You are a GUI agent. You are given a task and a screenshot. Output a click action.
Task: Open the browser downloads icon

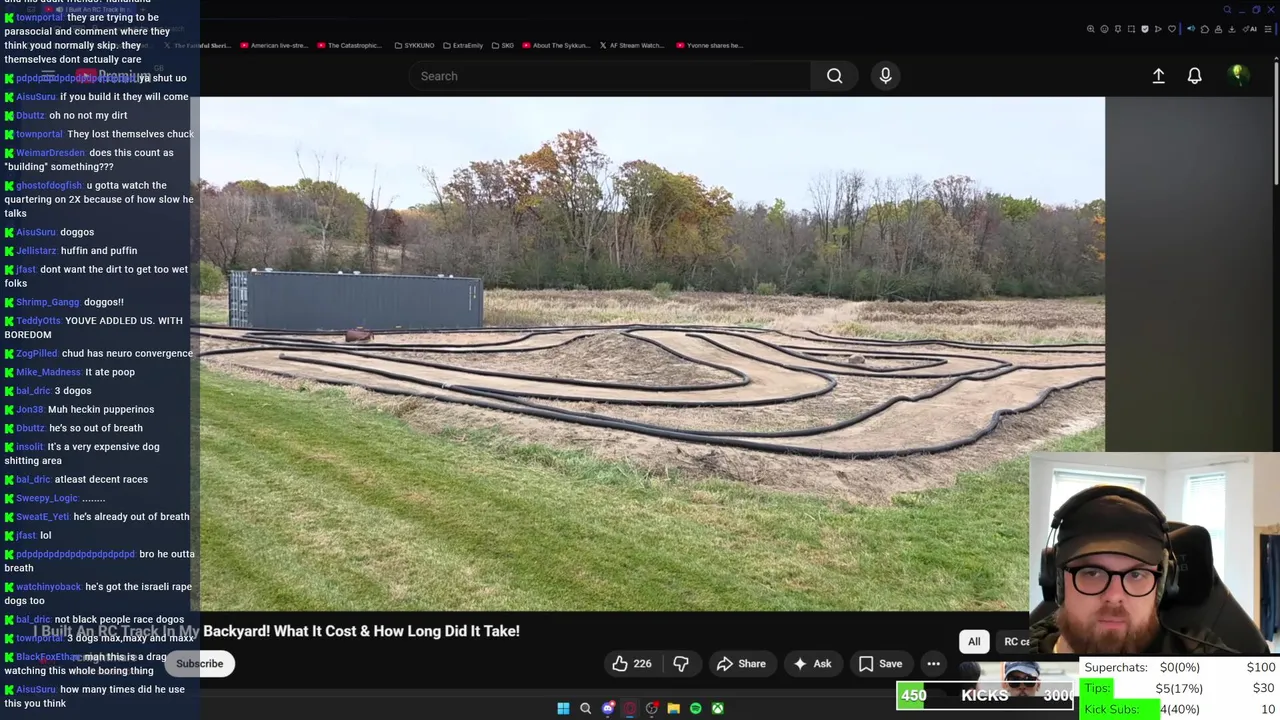click(1231, 29)
